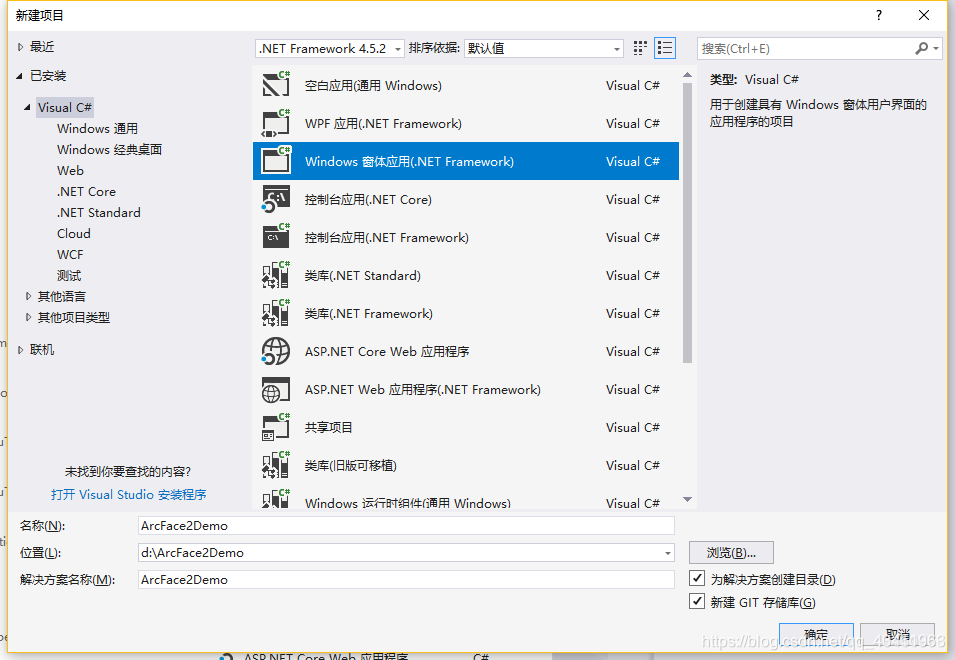
Task: Click the shared project (共享项目) icon
Action: click(x=276, y=427)
